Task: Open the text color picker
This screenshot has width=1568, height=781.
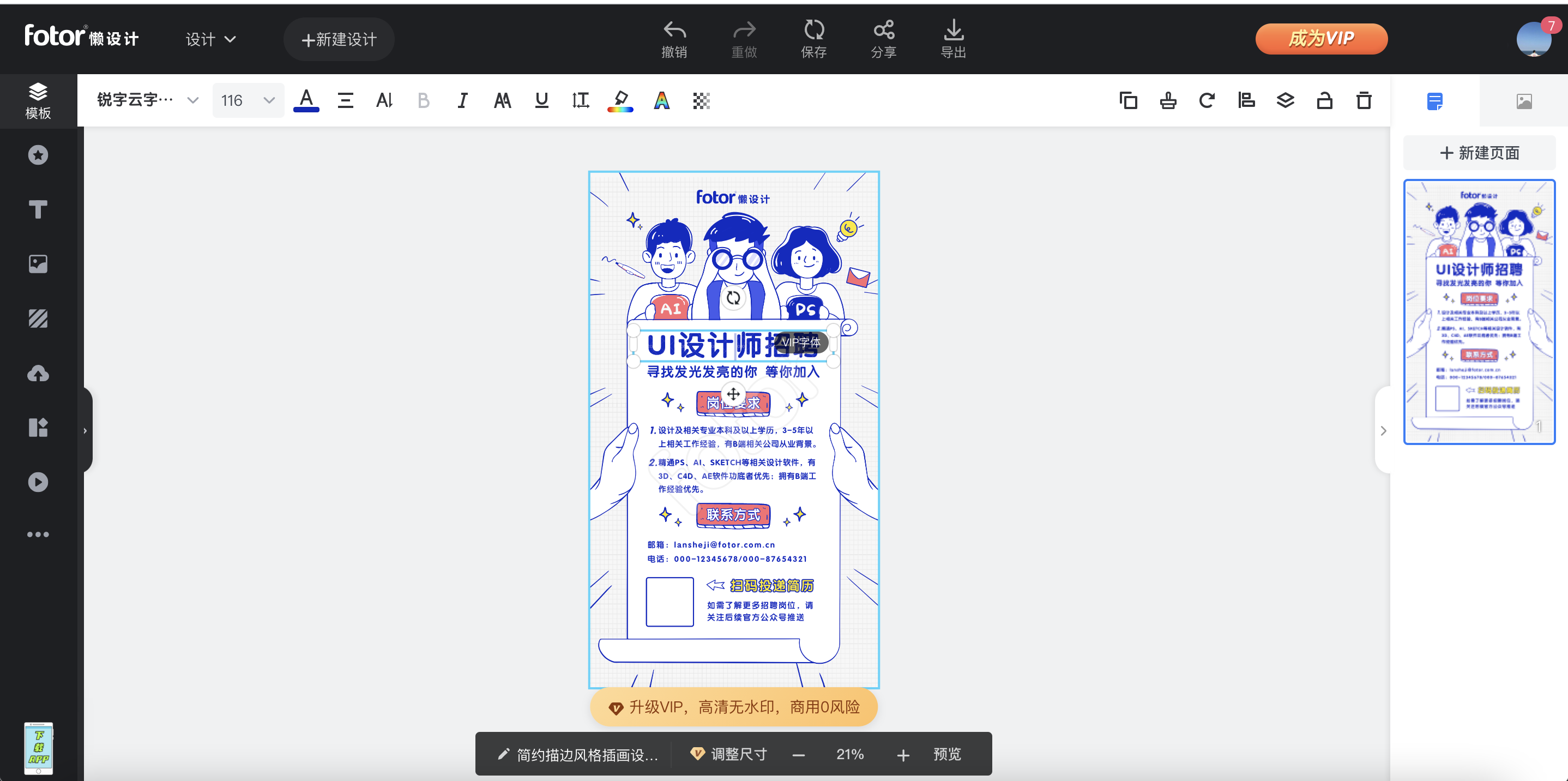Action: (x=306, y=100)
